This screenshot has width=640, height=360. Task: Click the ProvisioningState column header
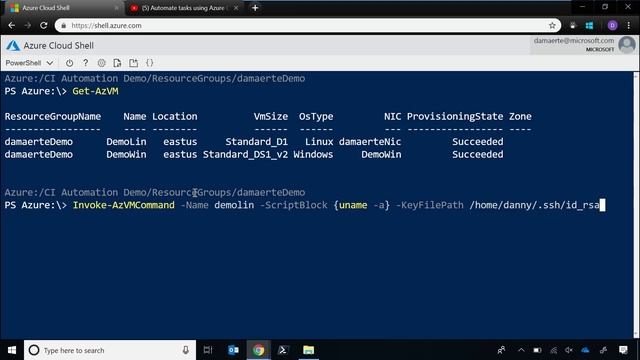455,116
